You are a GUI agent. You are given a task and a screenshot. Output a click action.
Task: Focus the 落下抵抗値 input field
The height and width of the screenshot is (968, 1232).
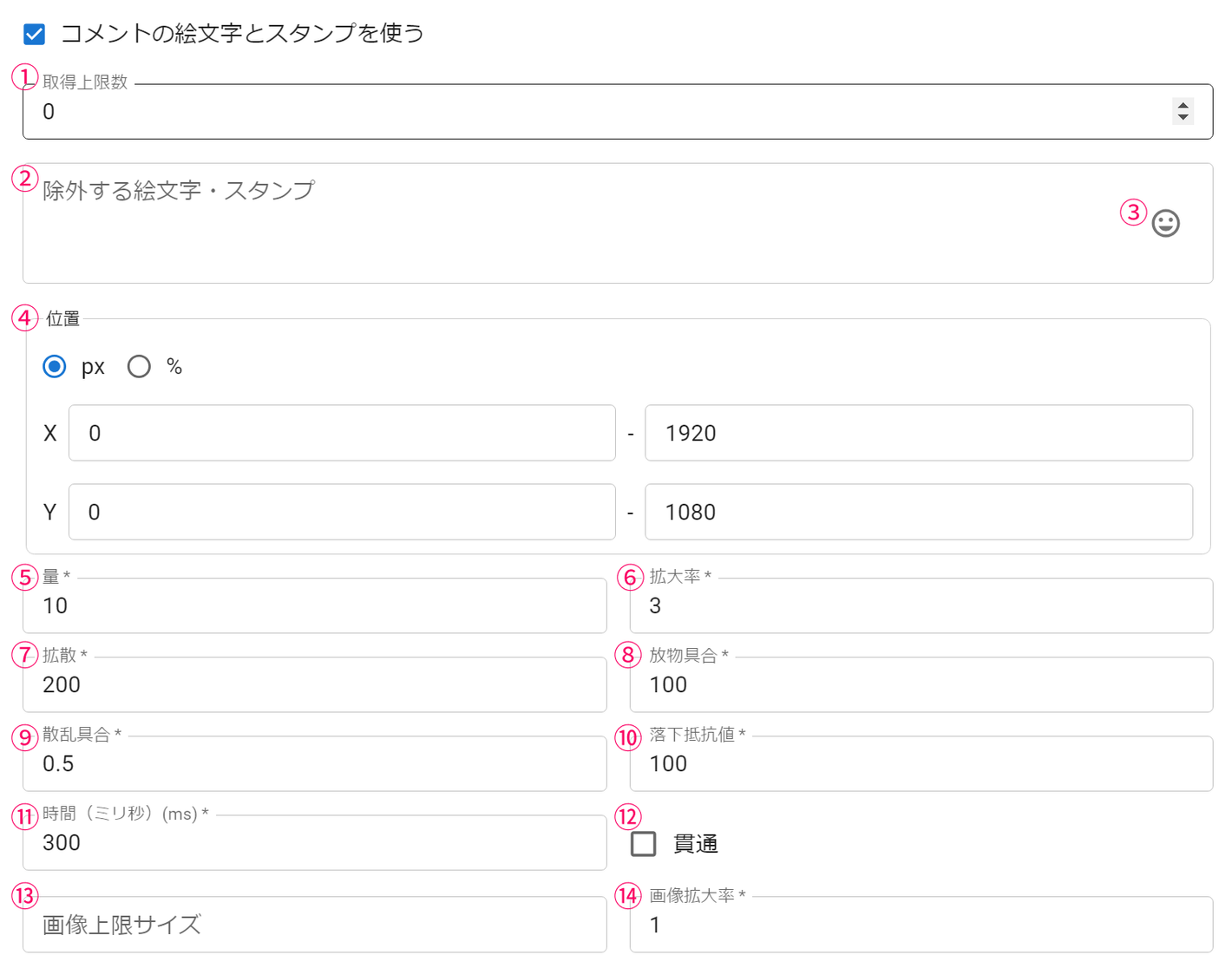[x=921, y=763]
